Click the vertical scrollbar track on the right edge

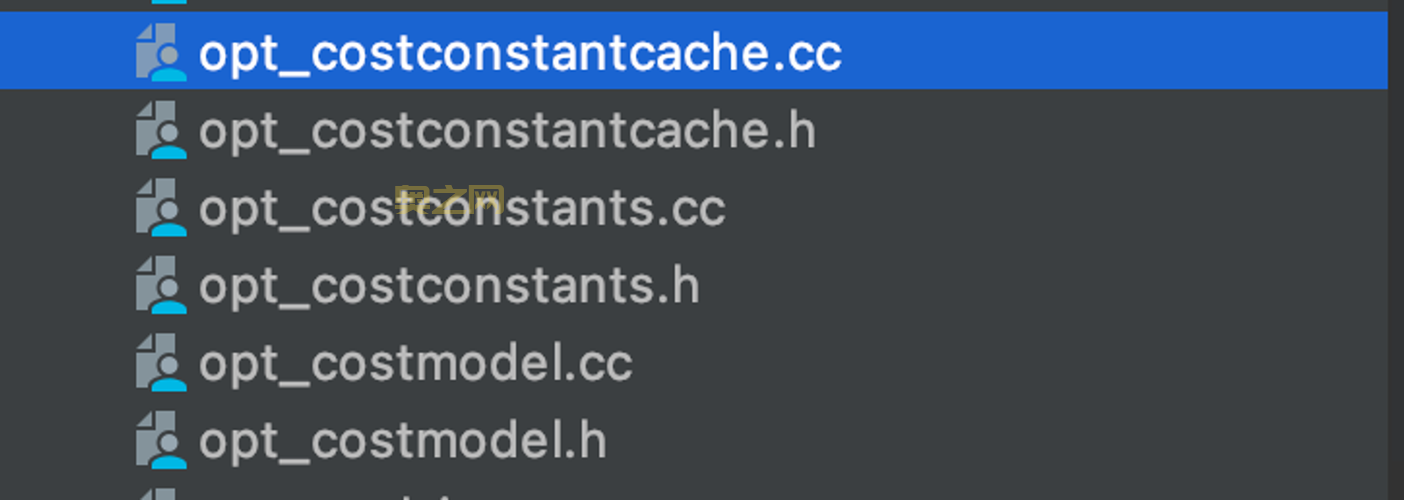point(1396,250)
